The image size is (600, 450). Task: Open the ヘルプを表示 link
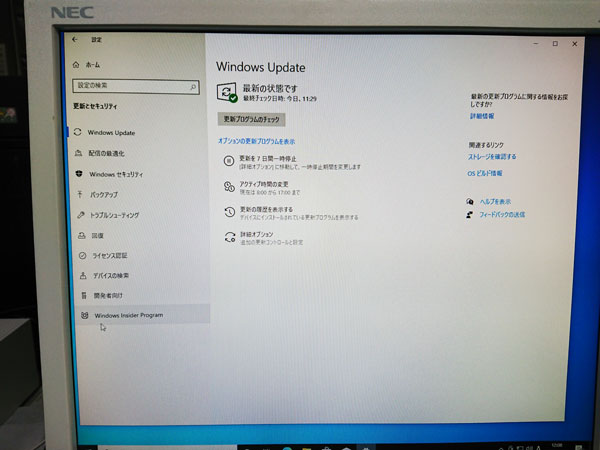pos(495,201)
